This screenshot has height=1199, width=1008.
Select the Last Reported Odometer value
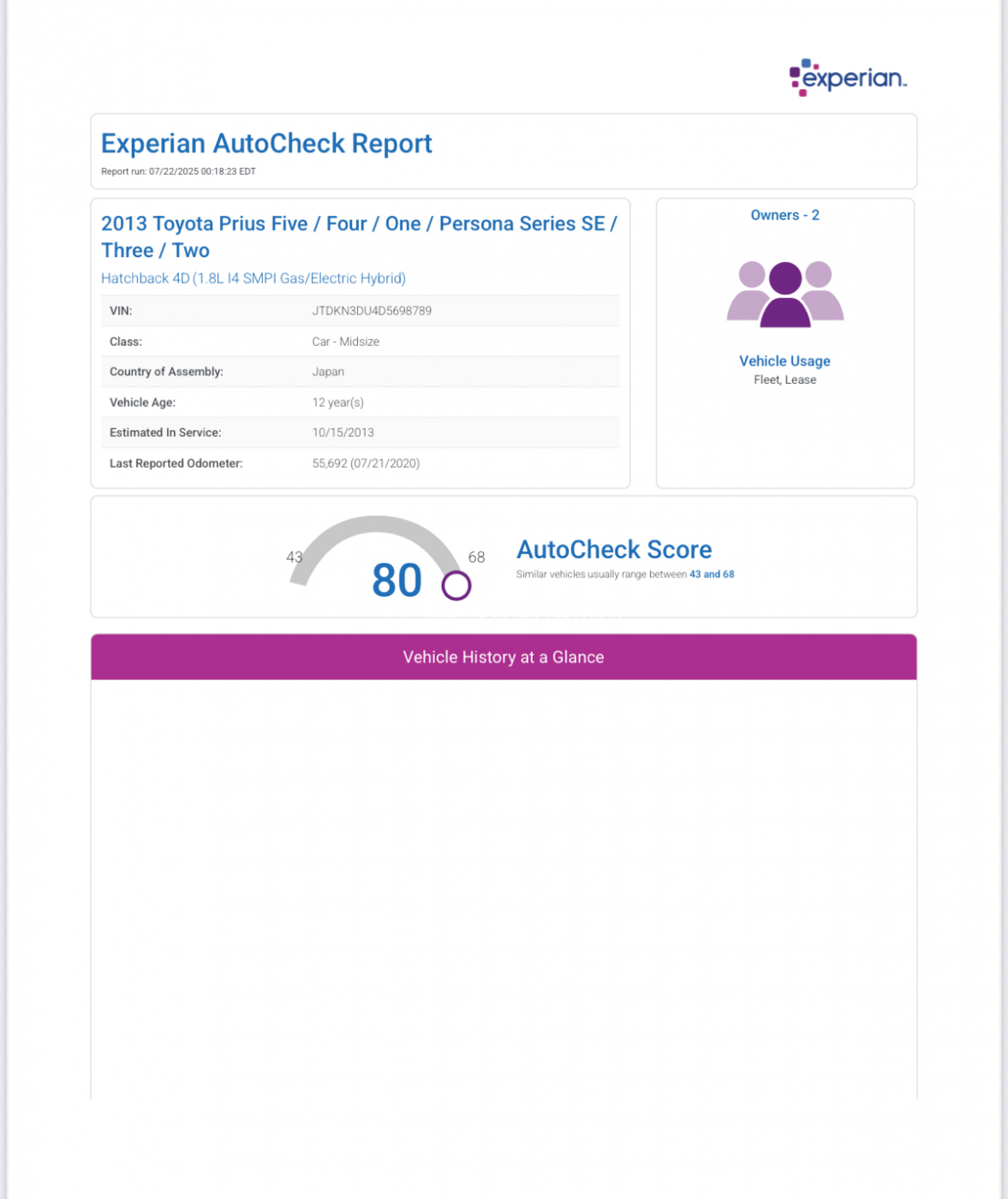pyautogui.click(x=366, y=463)
